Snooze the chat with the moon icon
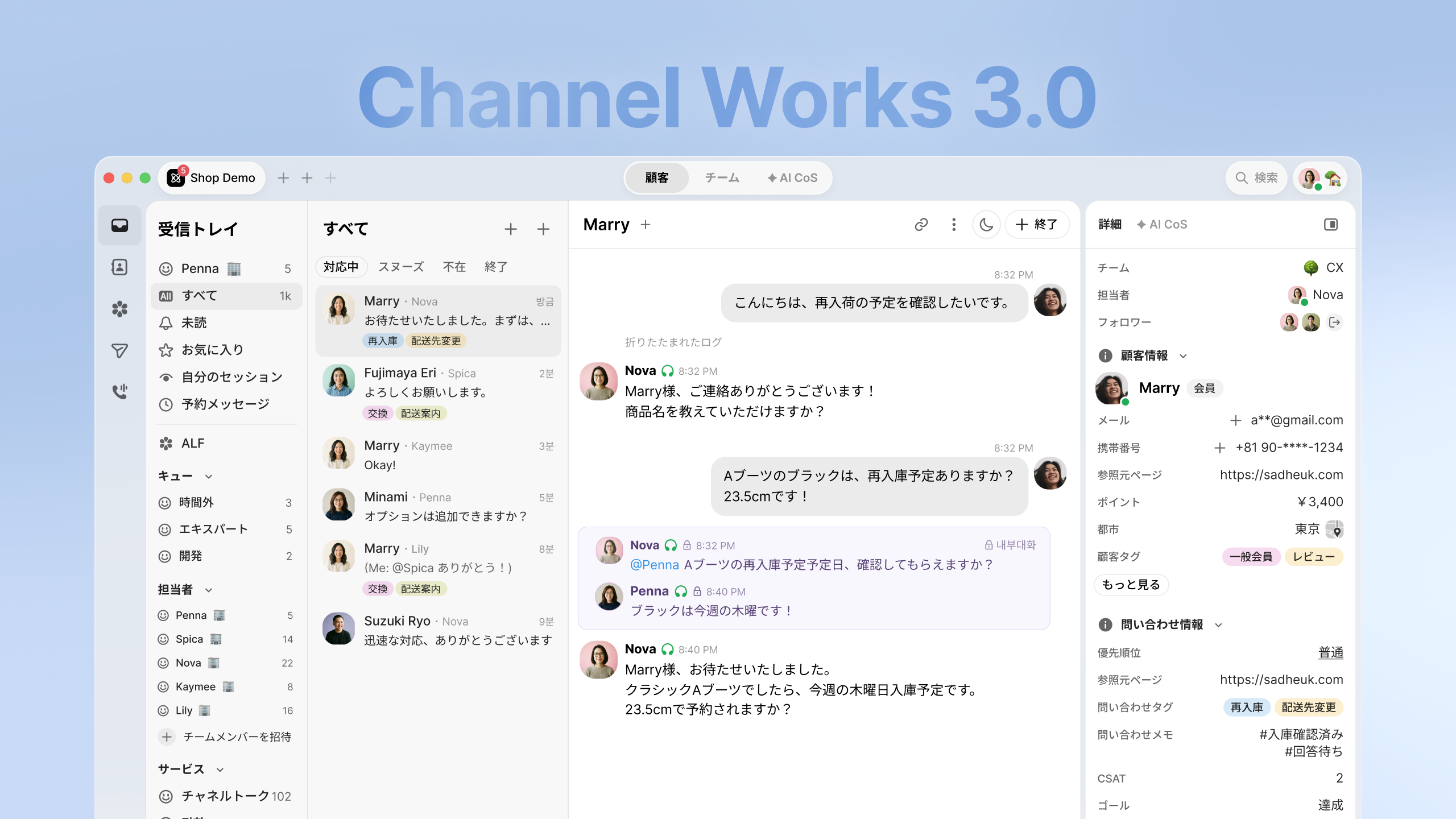 tap(986, 225)
